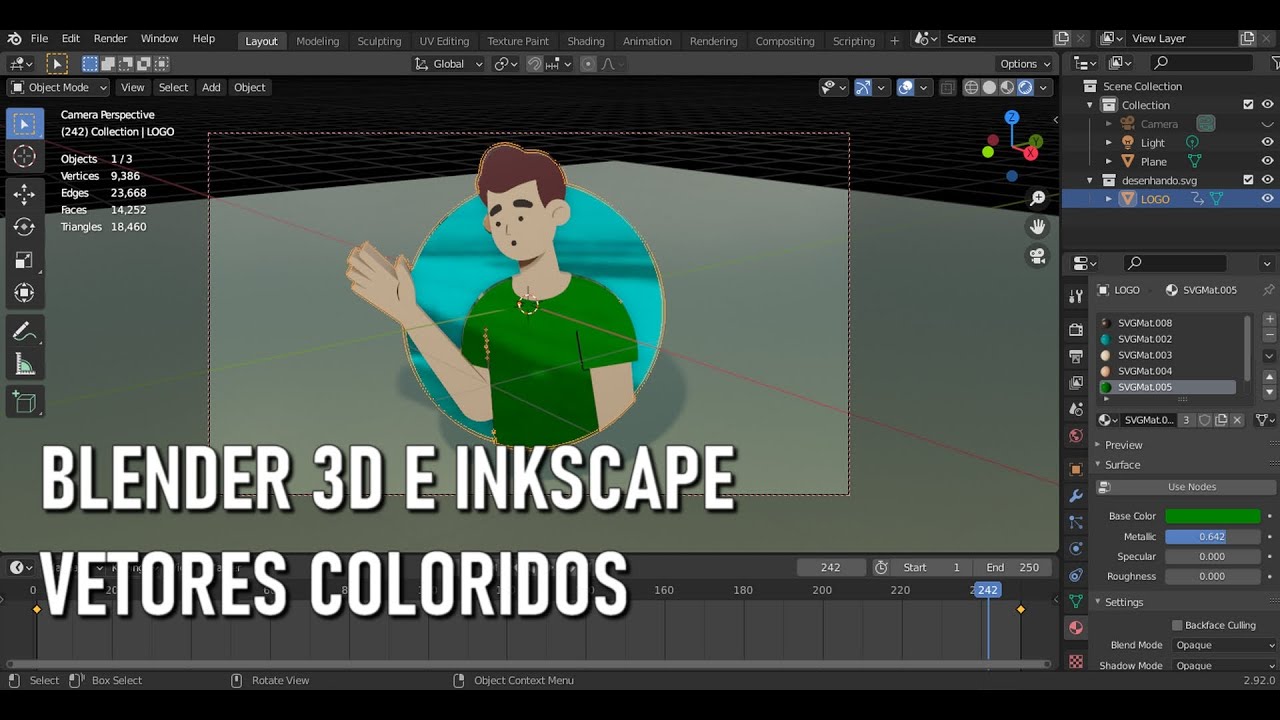Open the File menu

click(39, 39)
